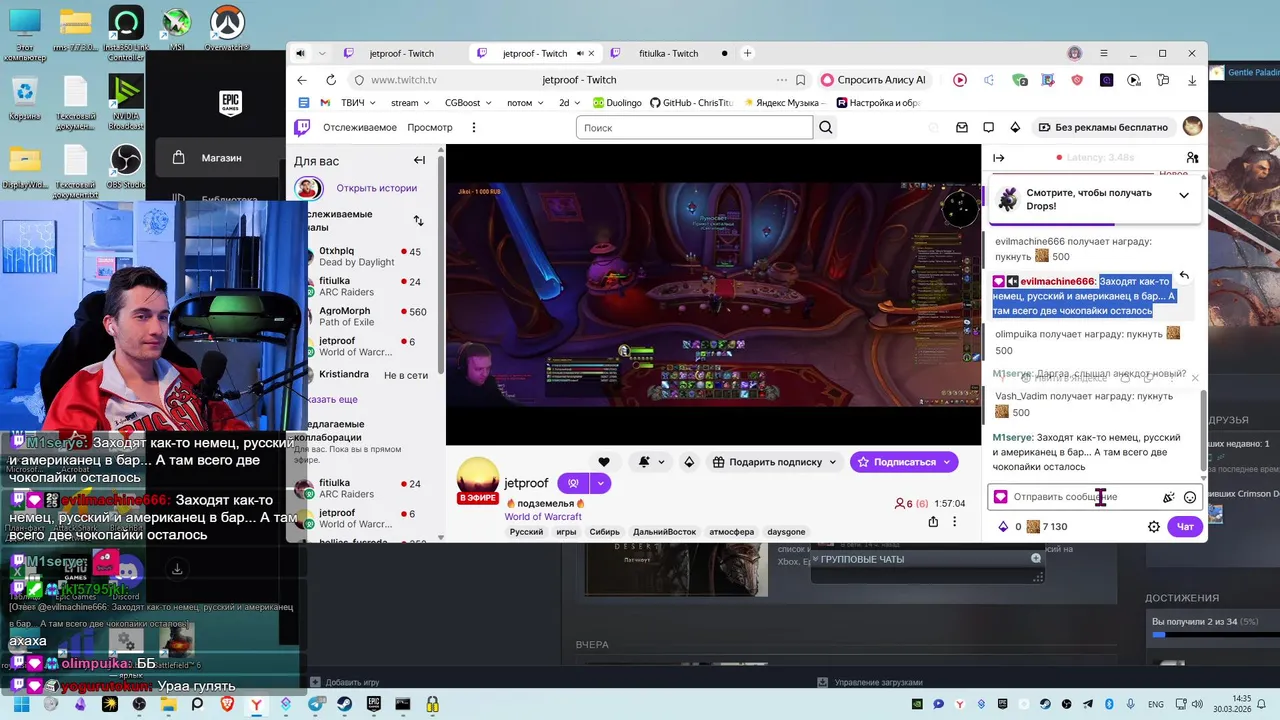Open the emoji picker in chat input
1280x720 pixels.
coord(1190,497)
